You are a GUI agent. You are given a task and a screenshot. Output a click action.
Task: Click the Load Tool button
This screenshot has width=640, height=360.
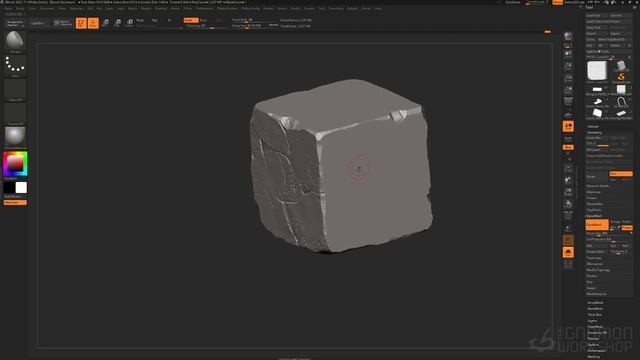(597, 16)
